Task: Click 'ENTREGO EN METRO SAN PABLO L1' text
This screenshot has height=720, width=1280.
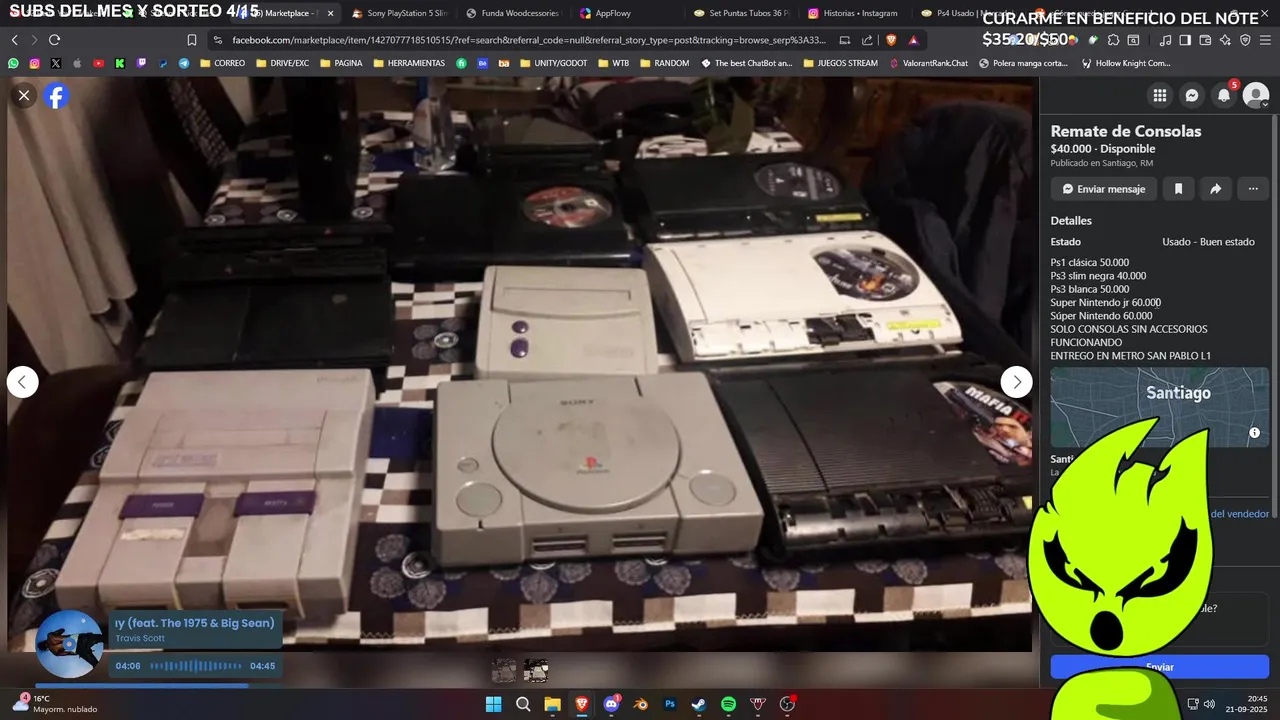Action: 1131,356
